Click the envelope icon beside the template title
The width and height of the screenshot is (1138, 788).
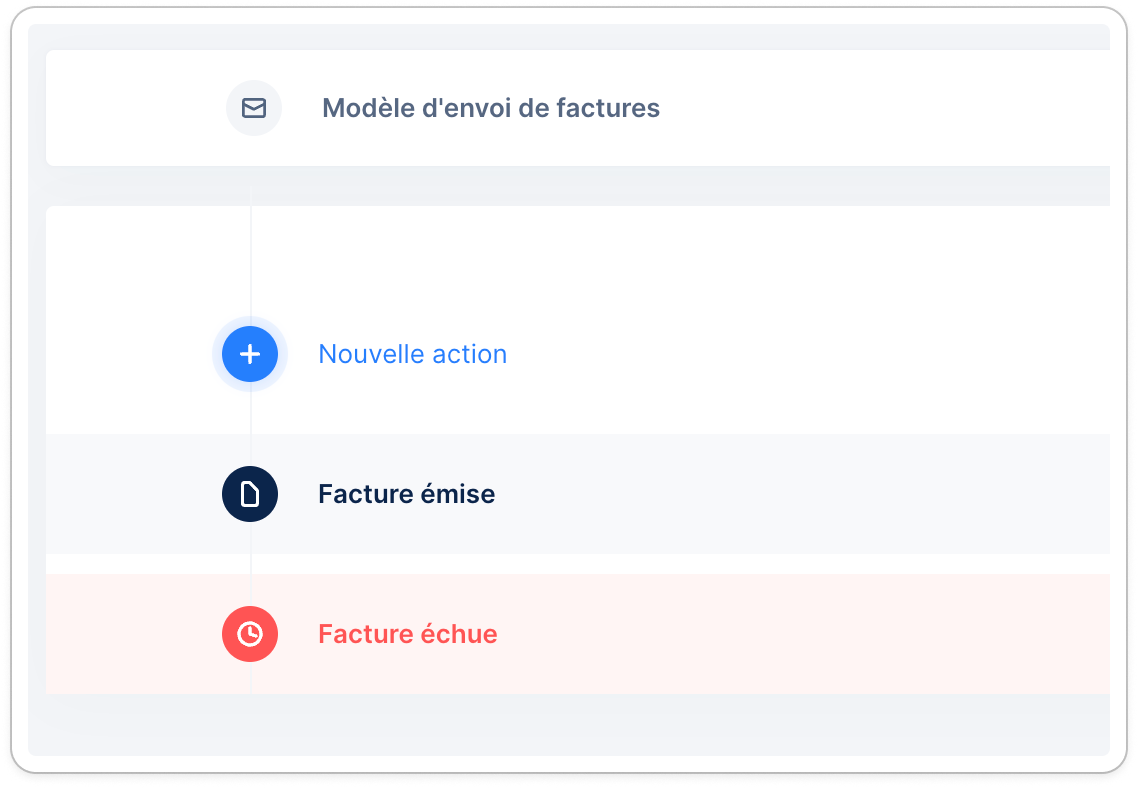[x=254, y=108]
